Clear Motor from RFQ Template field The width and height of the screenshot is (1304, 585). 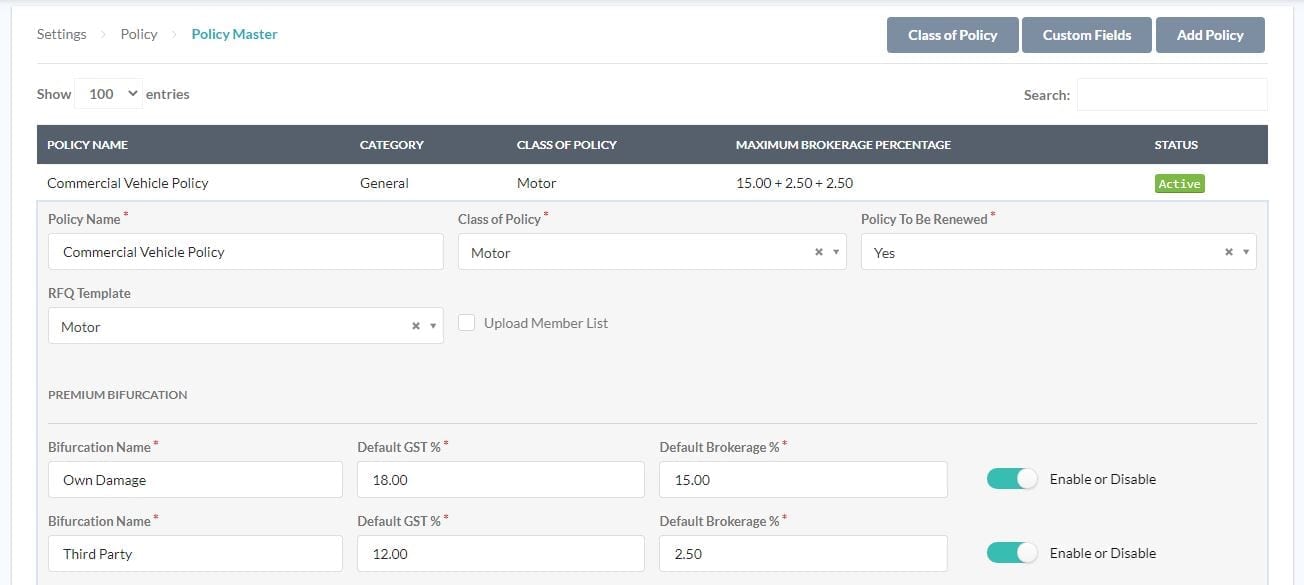415,326
